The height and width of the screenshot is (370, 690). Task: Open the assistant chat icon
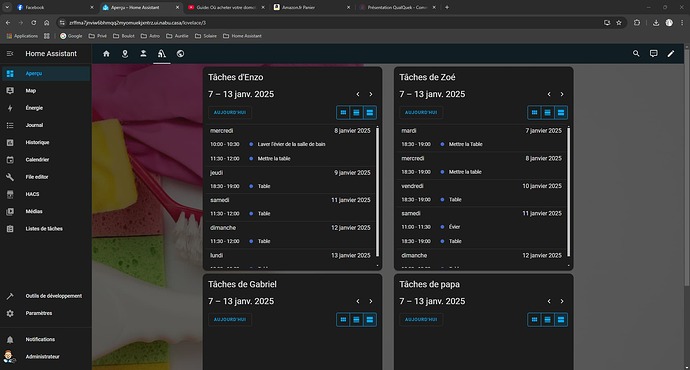(x=653, y=54)
